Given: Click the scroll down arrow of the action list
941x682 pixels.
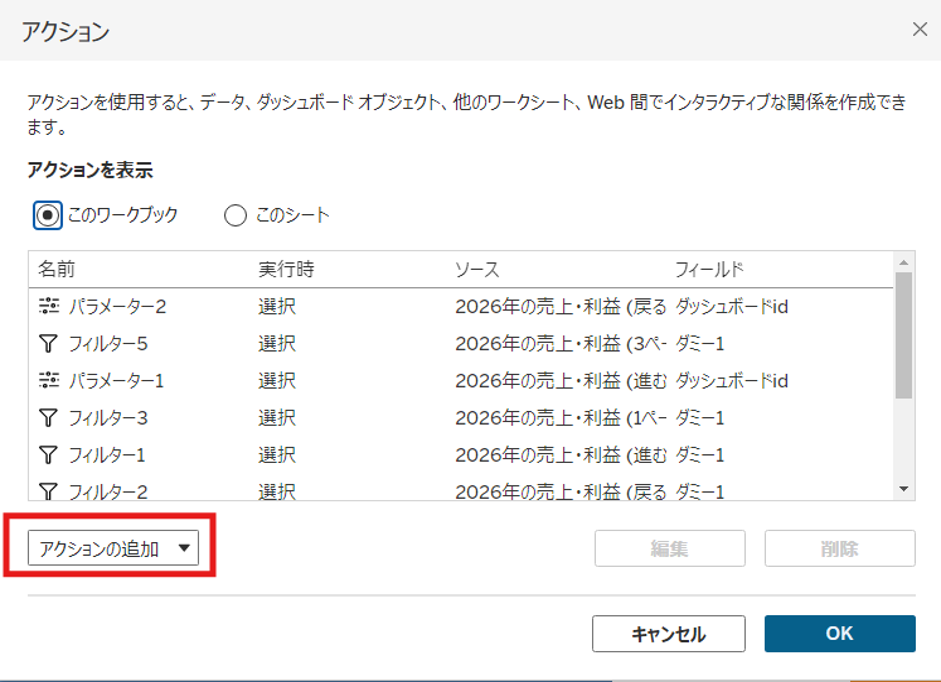Looking at the screenshot, I should pos(904,489).
